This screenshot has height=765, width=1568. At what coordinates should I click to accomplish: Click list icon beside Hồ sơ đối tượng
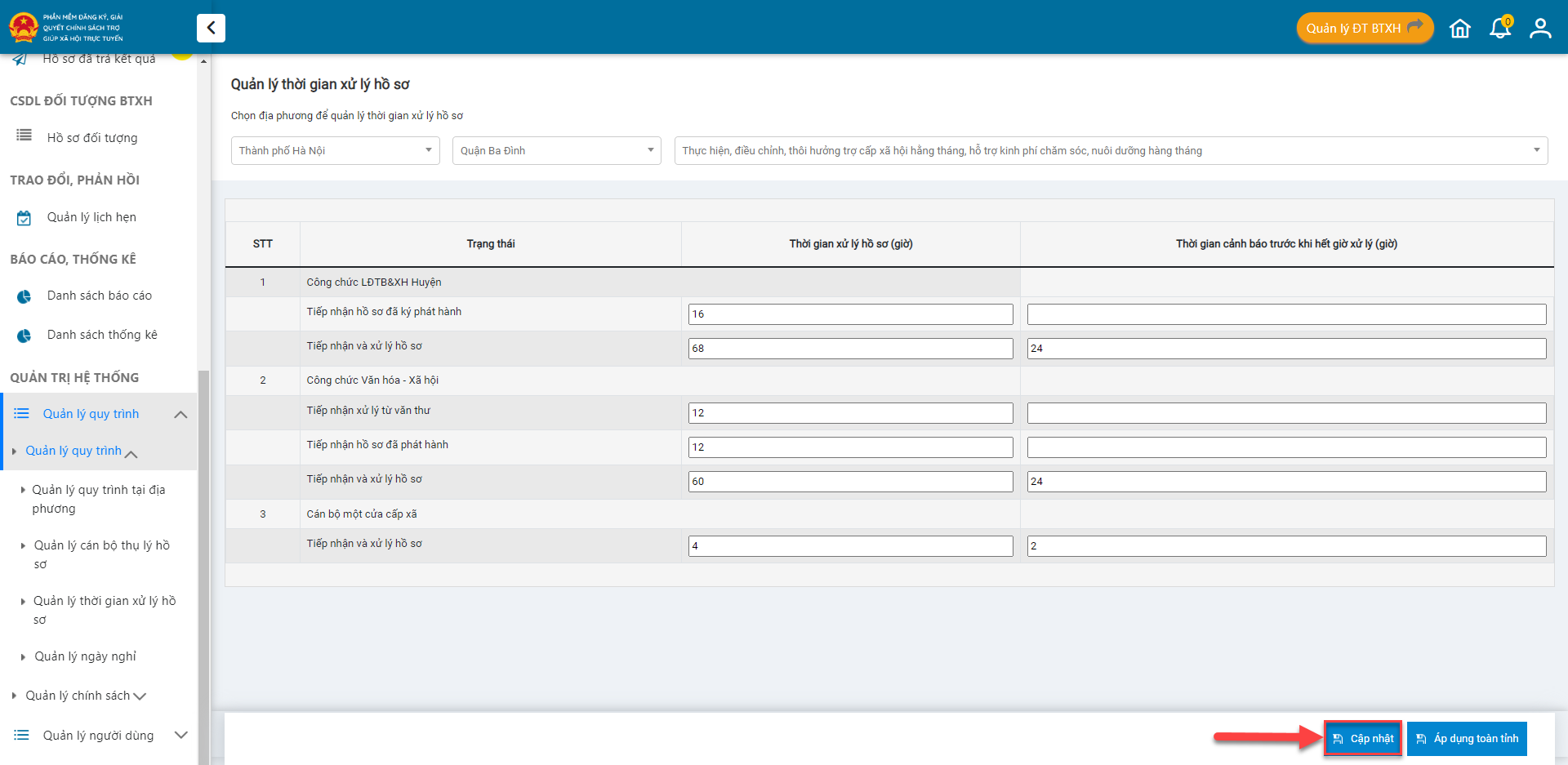(x=24, y=136)
